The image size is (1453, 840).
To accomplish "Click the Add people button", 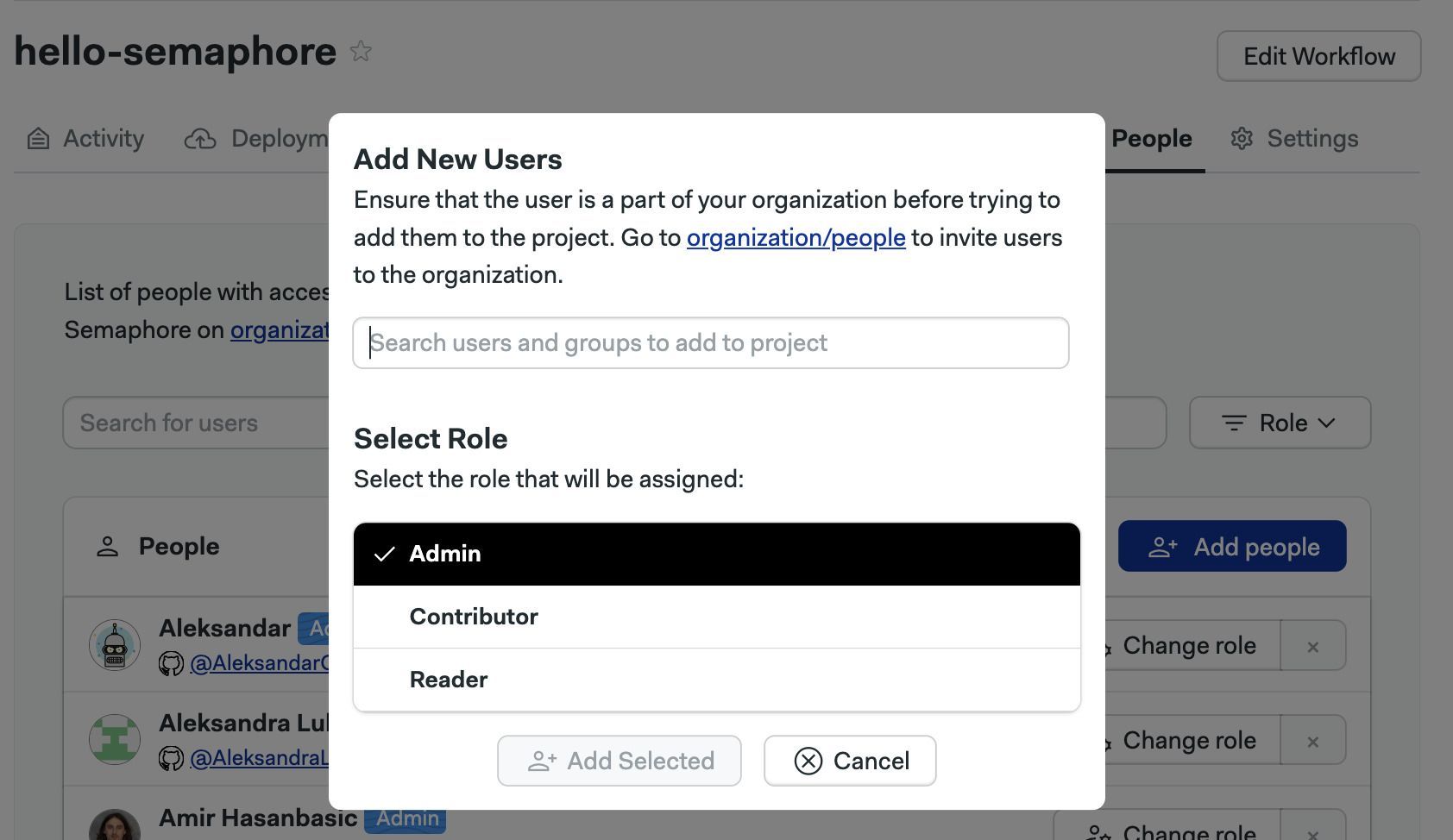I will 1232,546.
